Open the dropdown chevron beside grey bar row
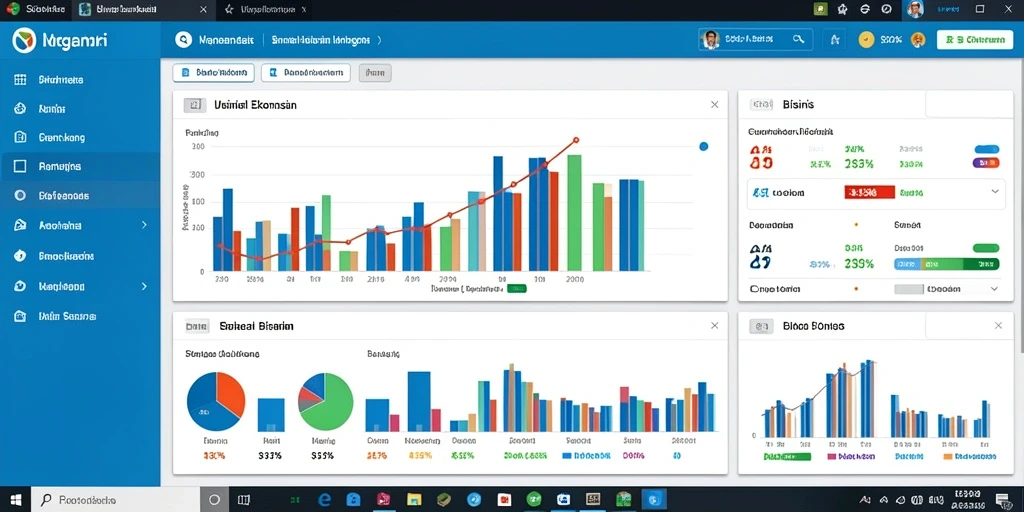Image resolution: width=1024 pixels, height=512 pixels. point(995,289)
